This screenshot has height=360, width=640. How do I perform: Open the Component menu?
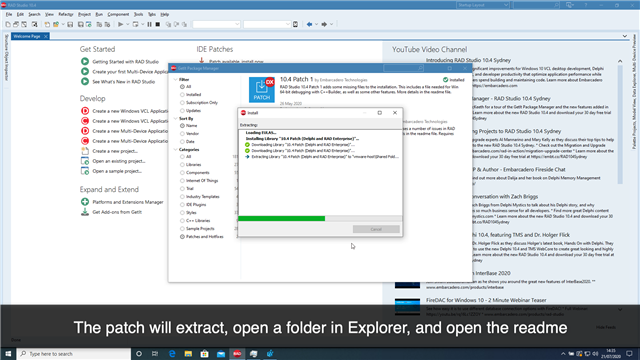tap(118, 14)
